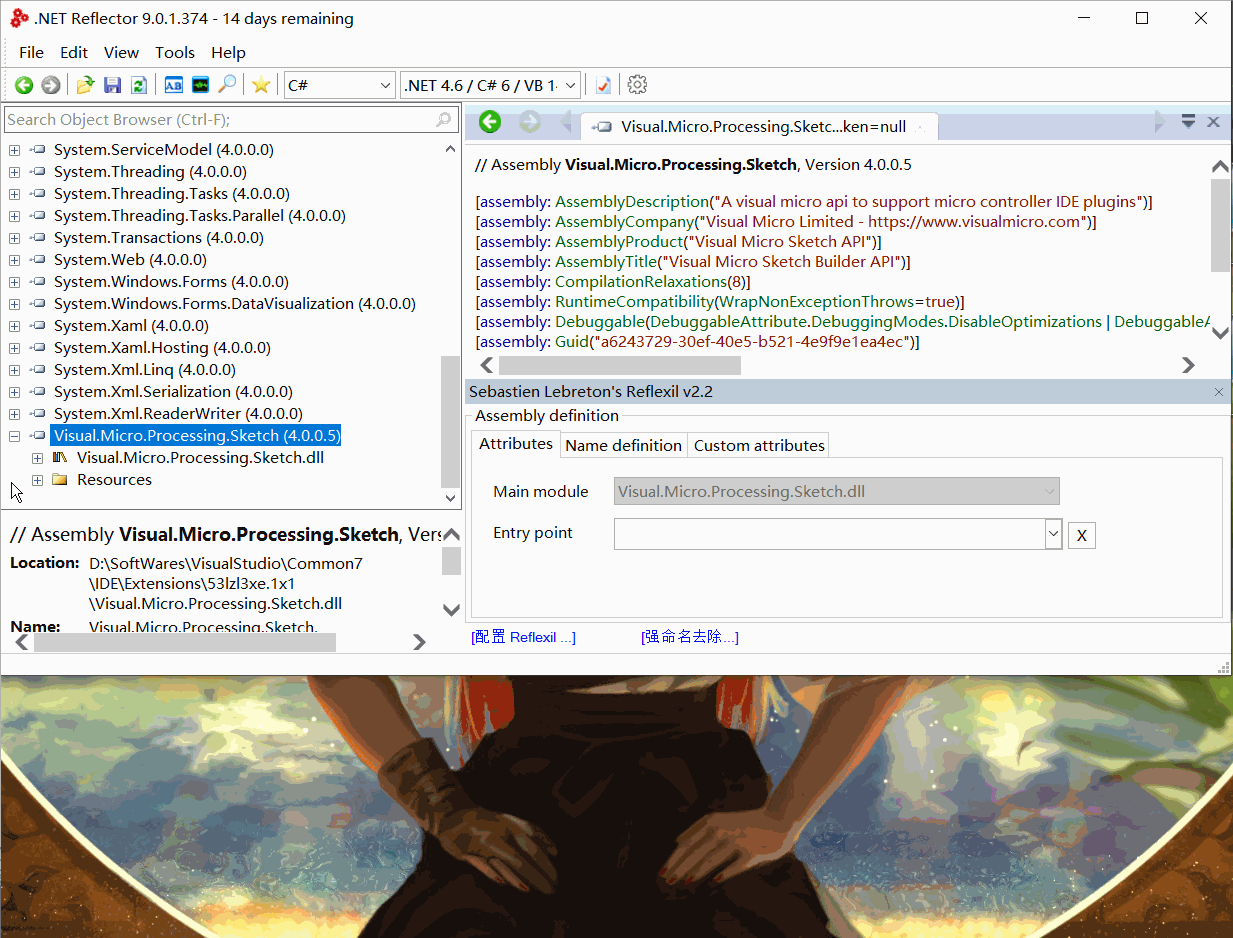Click the Refresh icon in the toolbar

coord(139,85)
